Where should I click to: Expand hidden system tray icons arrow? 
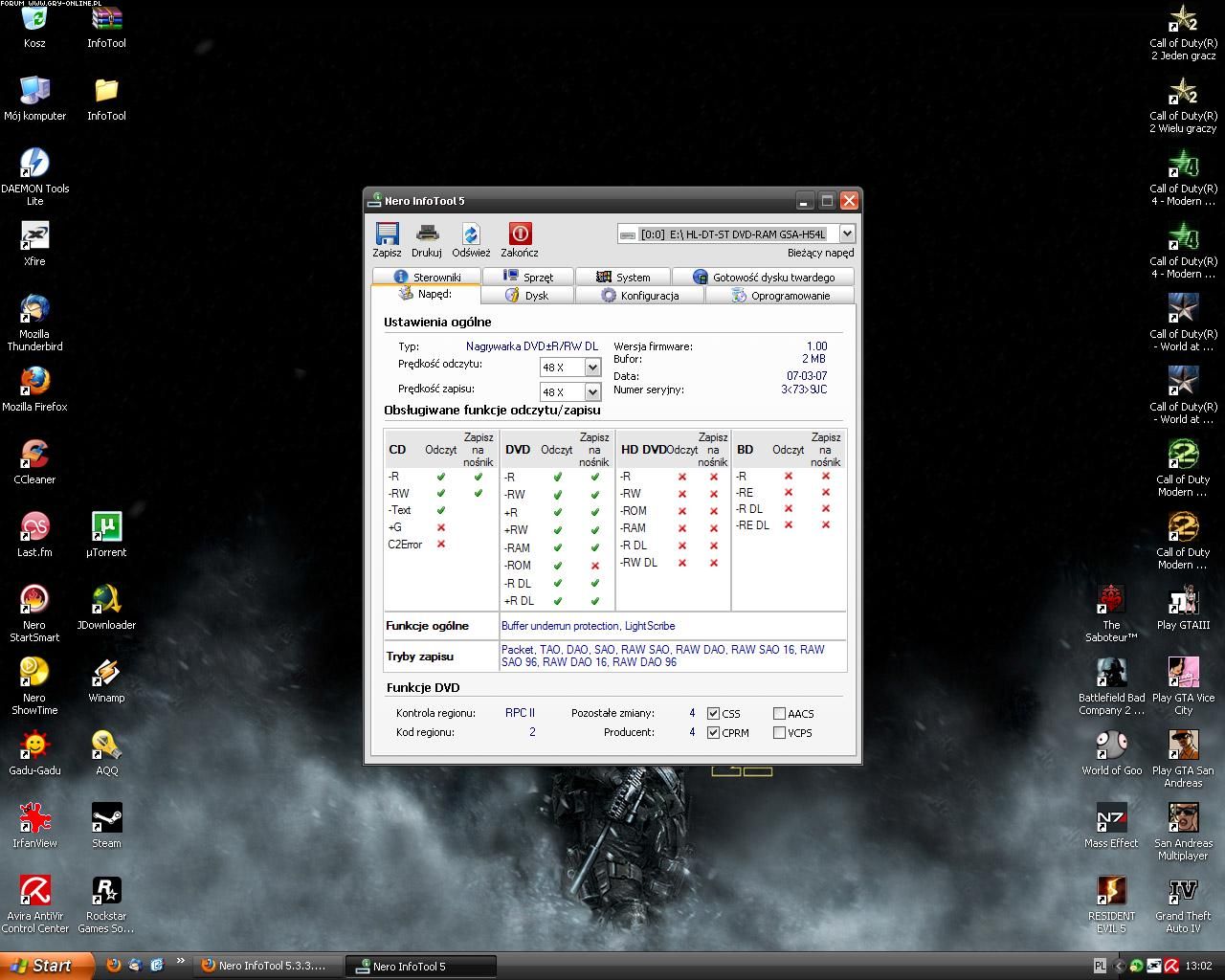point(1119,966)
